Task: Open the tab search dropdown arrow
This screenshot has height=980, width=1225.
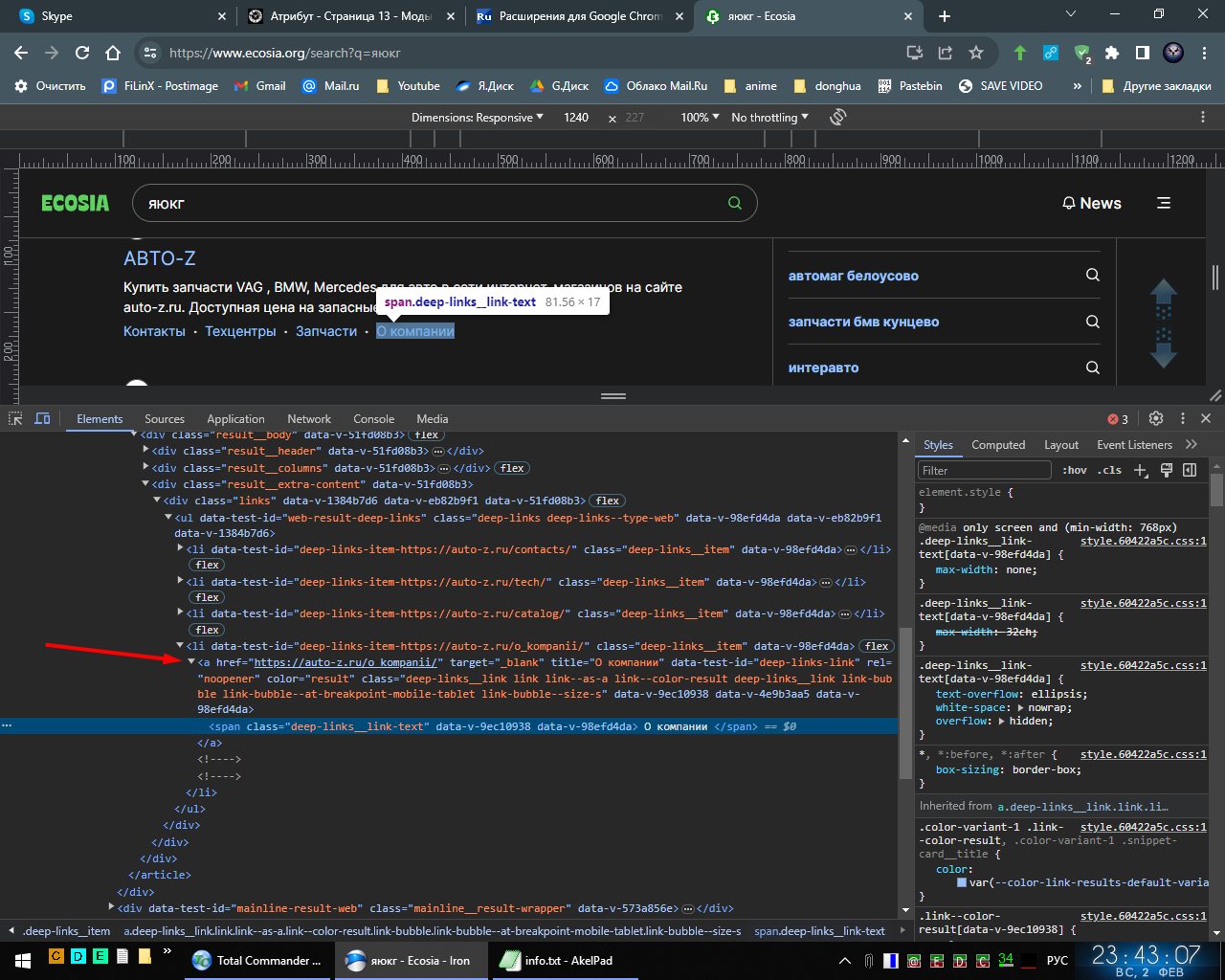Action: coord(1071,14)
